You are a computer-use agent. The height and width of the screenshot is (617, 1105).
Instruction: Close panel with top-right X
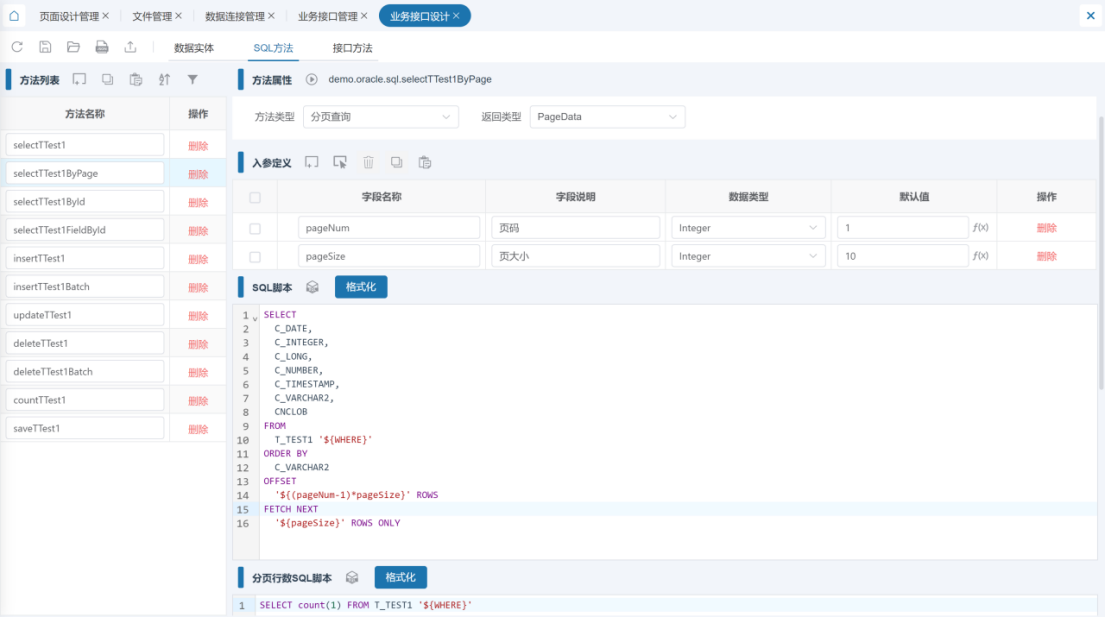(x=1090, y=15)
